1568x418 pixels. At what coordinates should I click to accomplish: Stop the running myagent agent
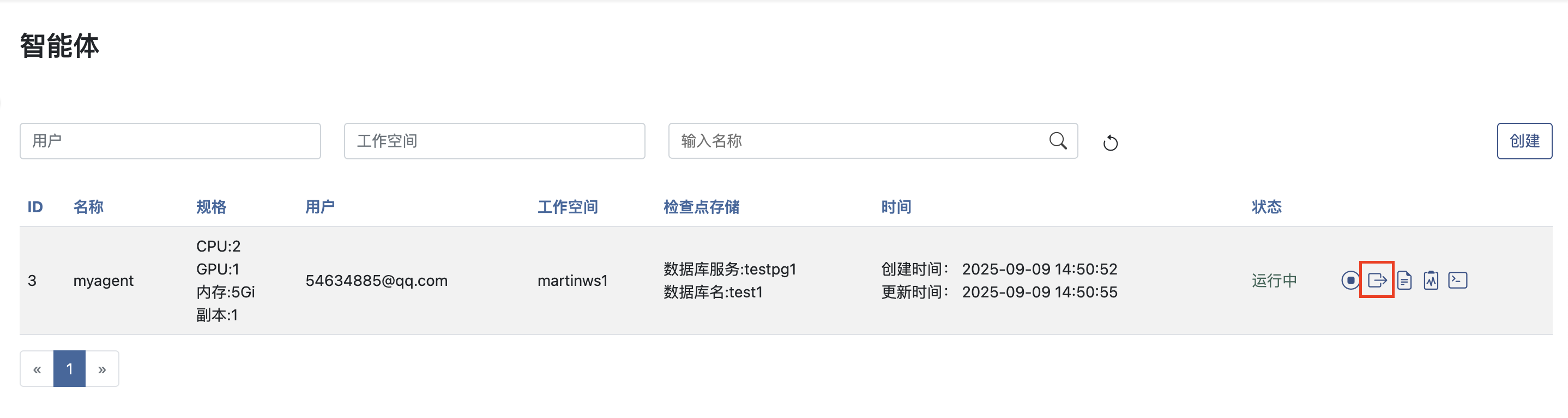tap(1350, 280)
